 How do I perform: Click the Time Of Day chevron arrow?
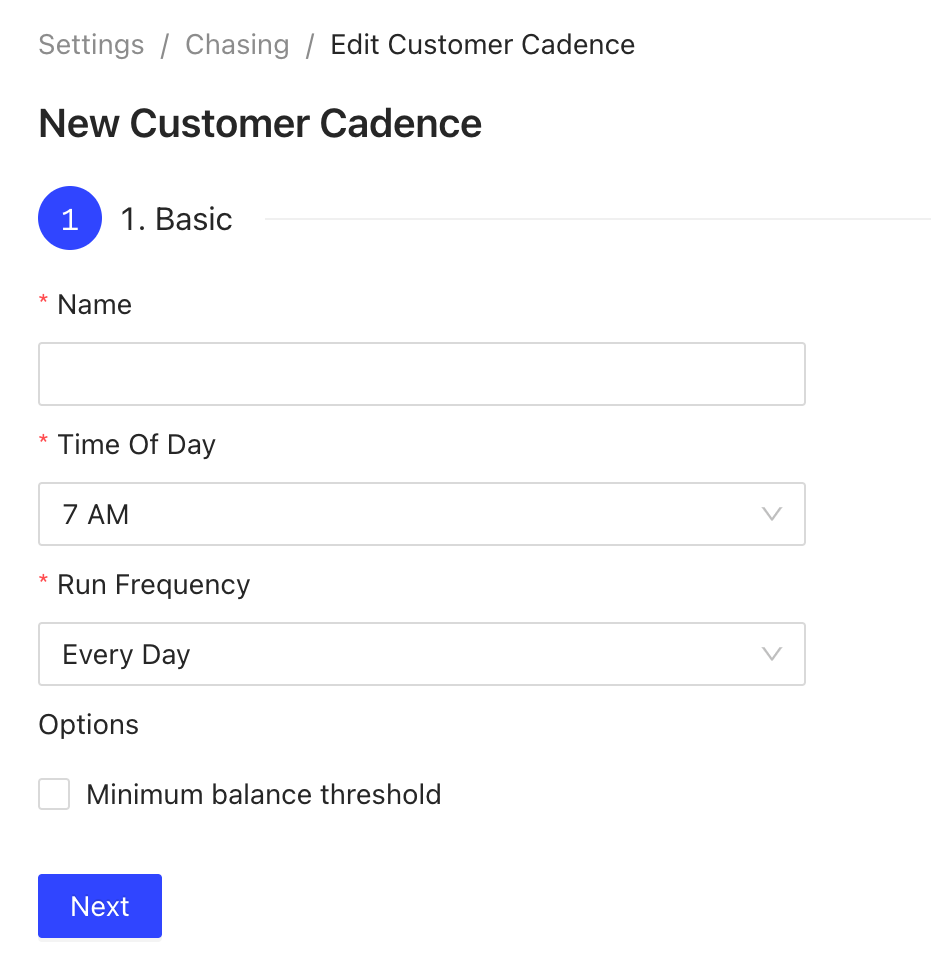pyautogui.click(x=771, y=514)
